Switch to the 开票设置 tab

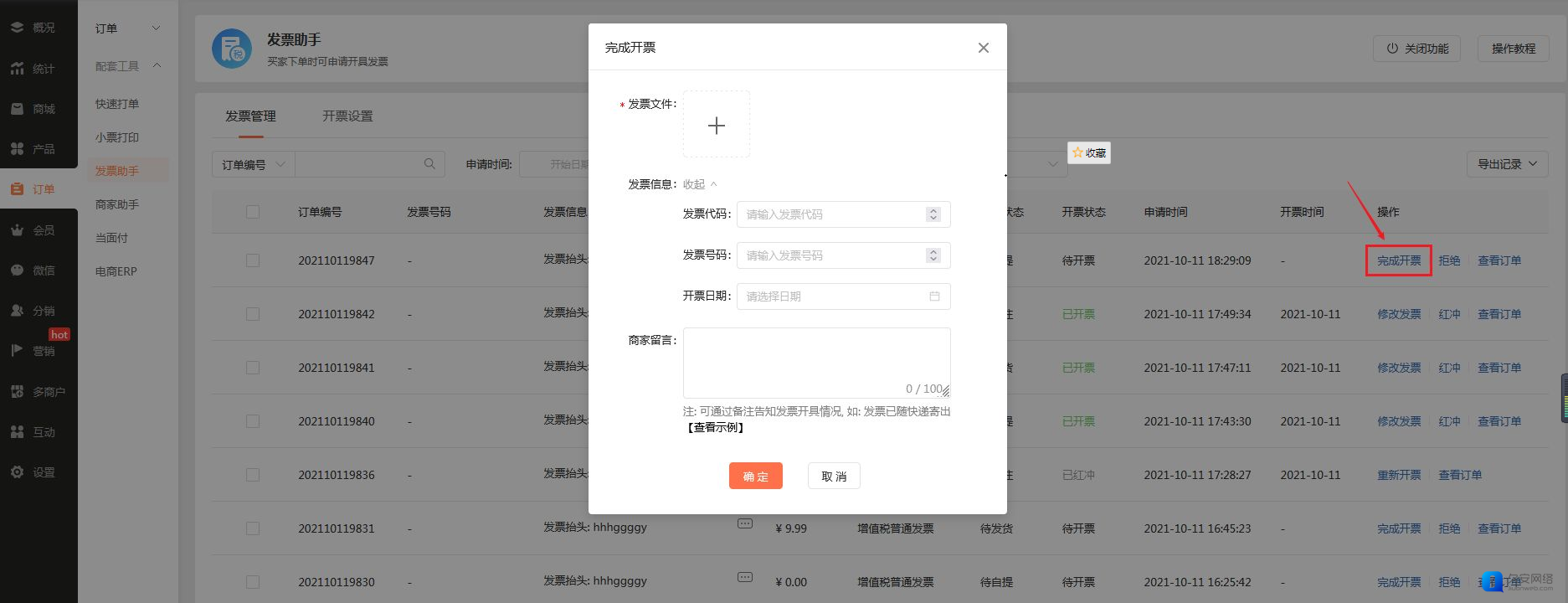(x=347, y=116)
